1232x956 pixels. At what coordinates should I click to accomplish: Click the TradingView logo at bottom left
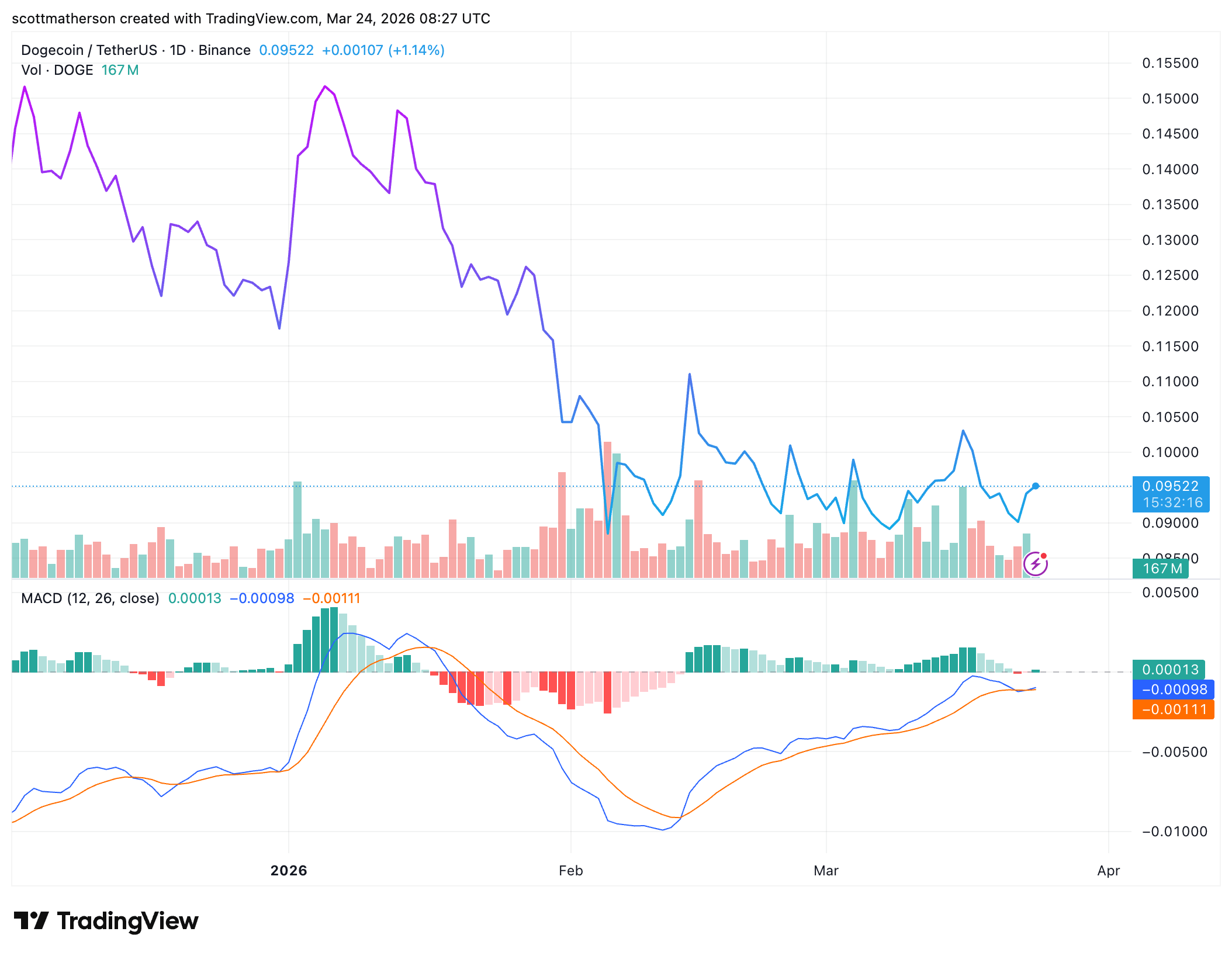click(x=106, y=921)
